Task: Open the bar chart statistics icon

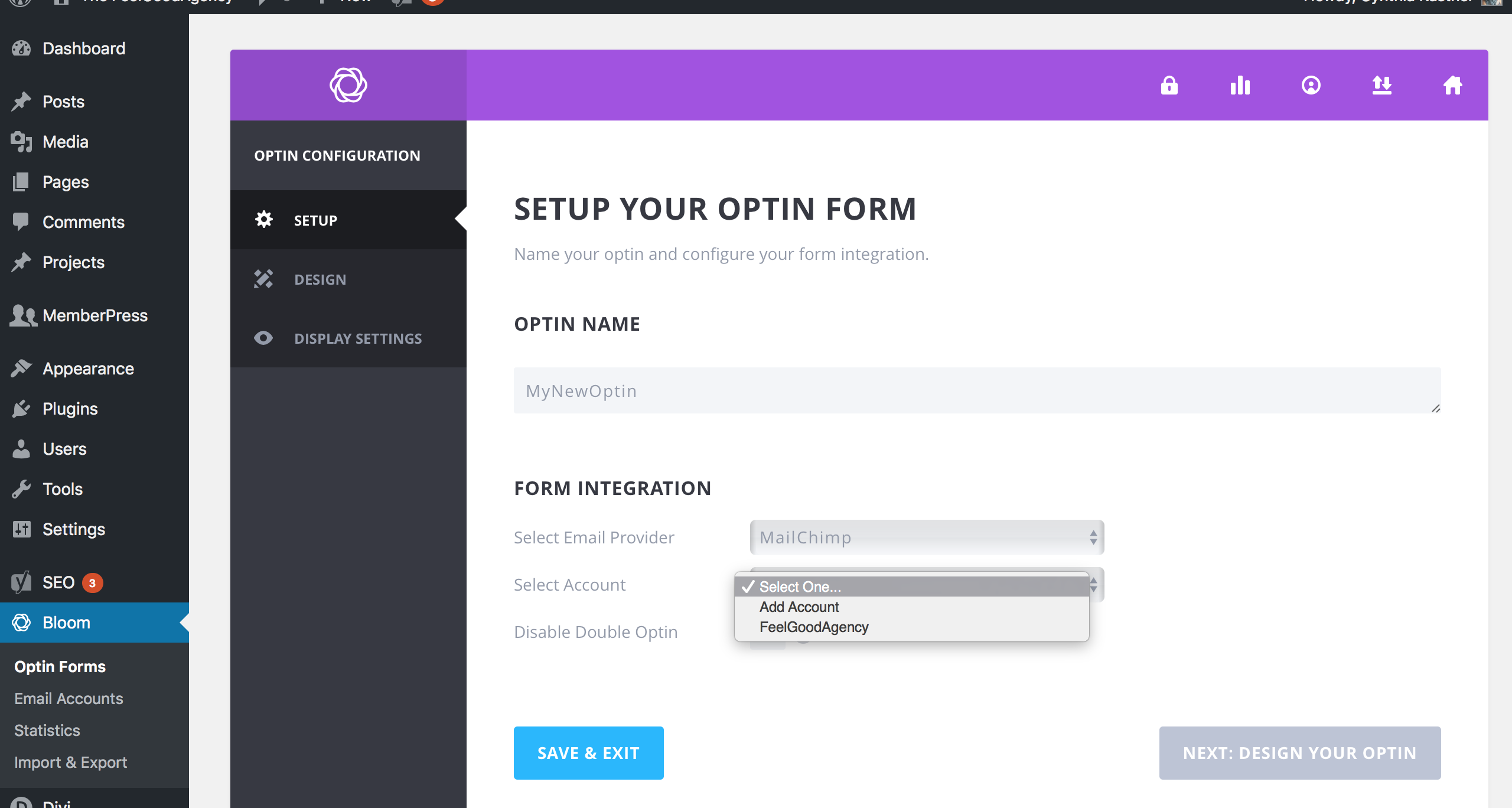Action: pyautogui.click(x=1240, y=85)
